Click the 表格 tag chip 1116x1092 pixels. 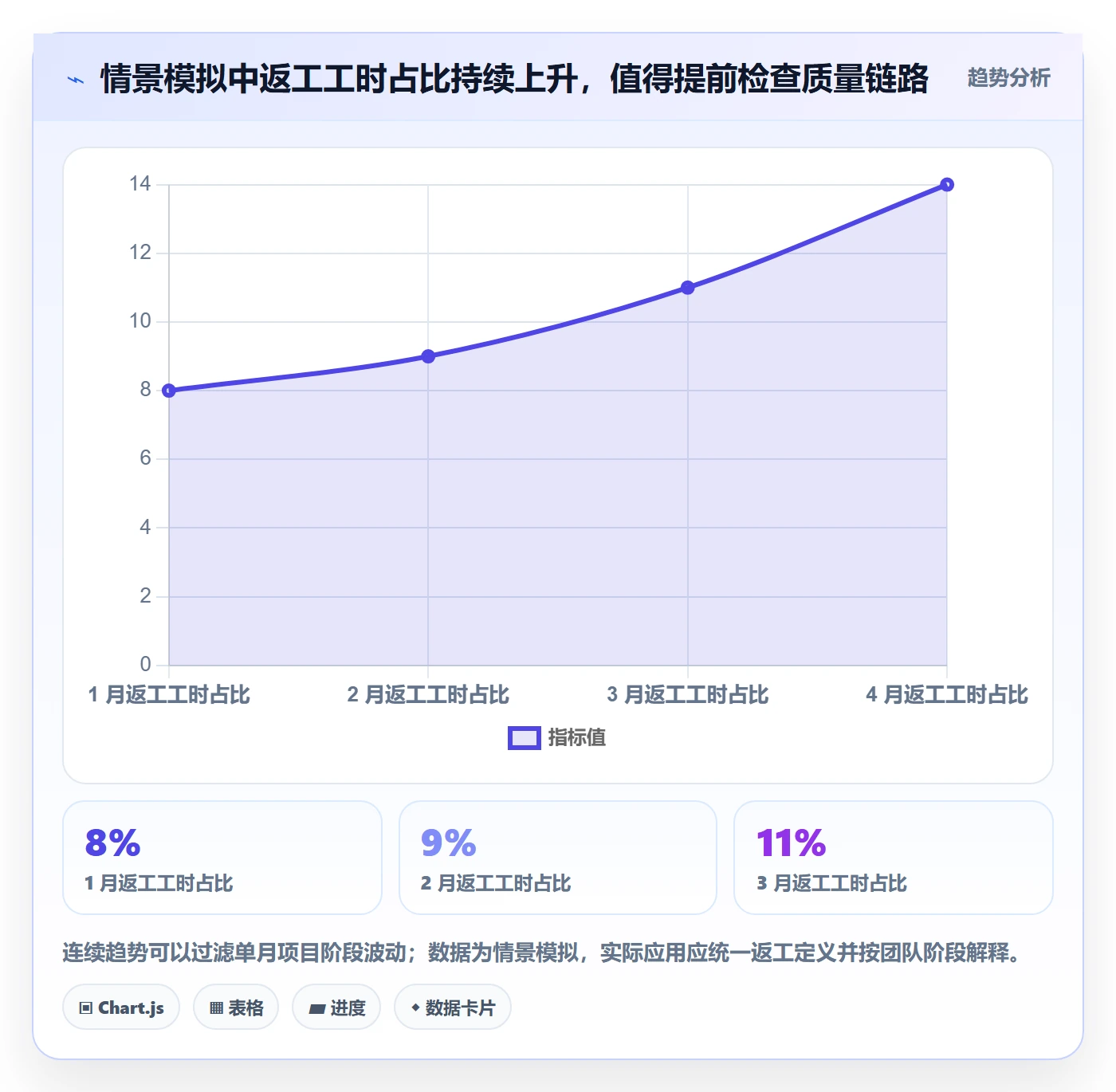coord(236,1008)
